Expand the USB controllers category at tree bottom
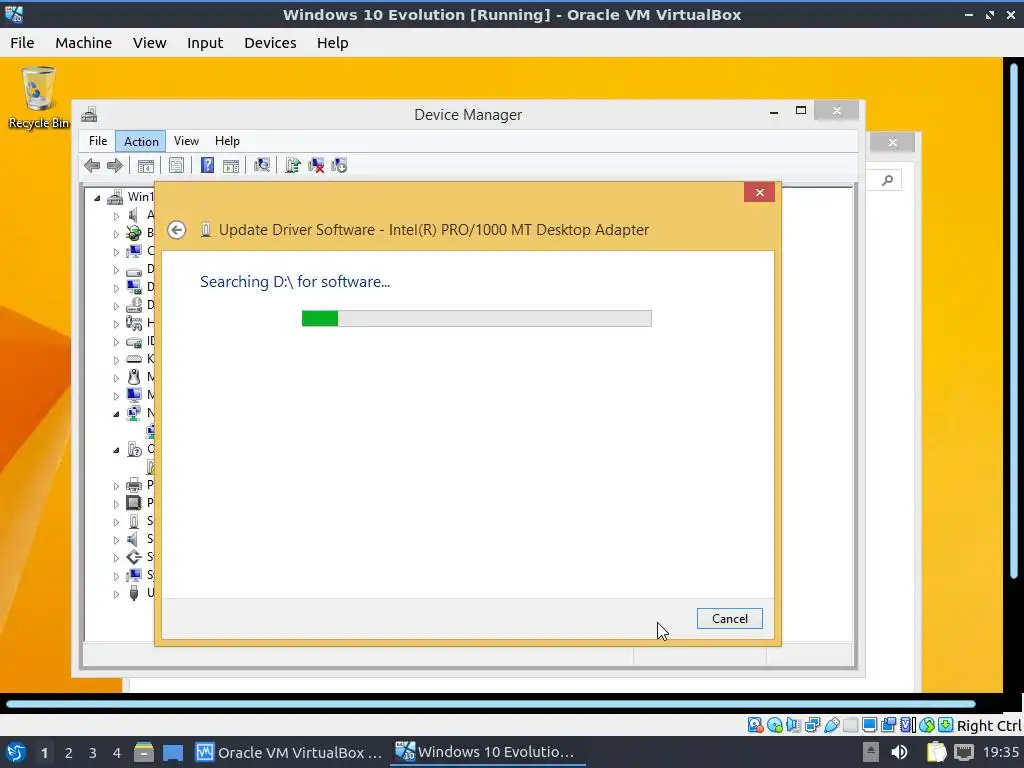The width and height of the screenshot is (1024, 768). point(116,594)
